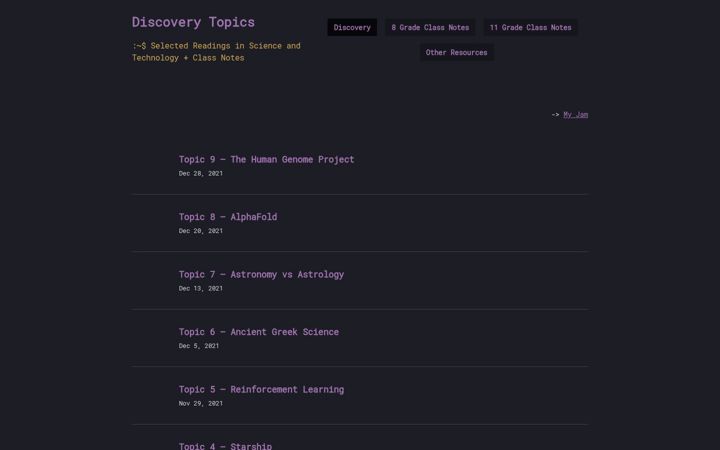The height and width of the screenshot is (450, 720).
Task: Open Topic 9 — The Human Genome Project
Action: tap(266, 159)
